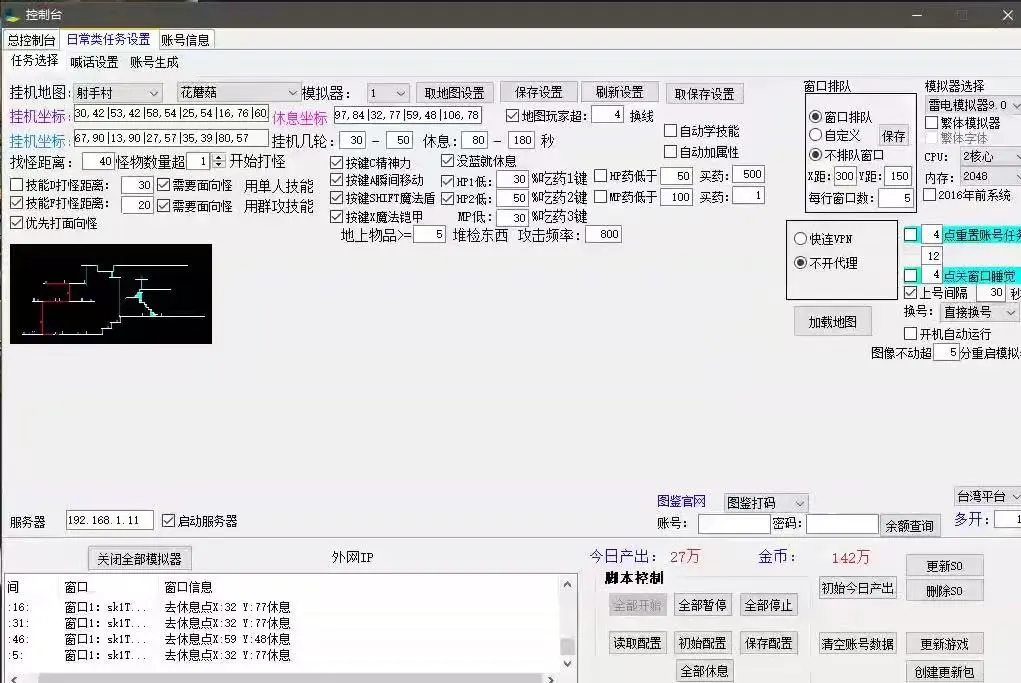1021x683 pixels.
Task: Click the 控制台 application icon in the title bar
Action: [x=12, y=14]
